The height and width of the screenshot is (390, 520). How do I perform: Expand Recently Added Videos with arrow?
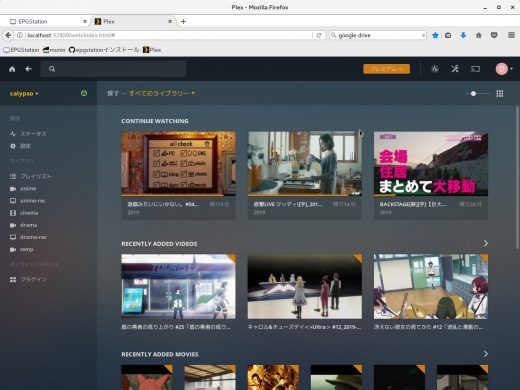486,244
